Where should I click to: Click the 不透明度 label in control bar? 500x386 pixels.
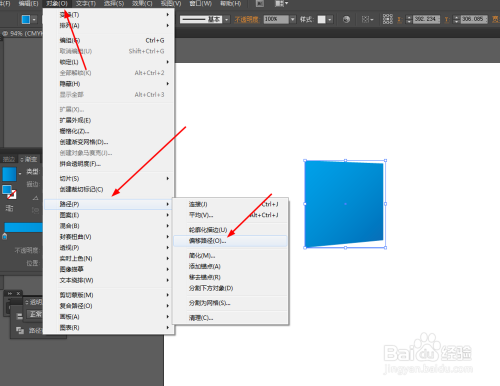pos(246,20)
